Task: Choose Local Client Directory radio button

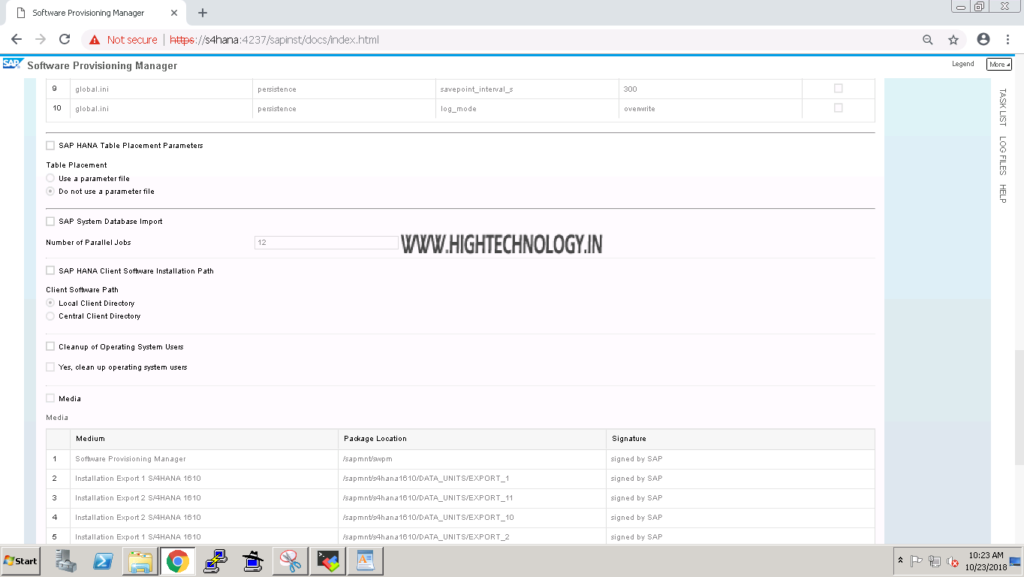Action: [50, 303]
